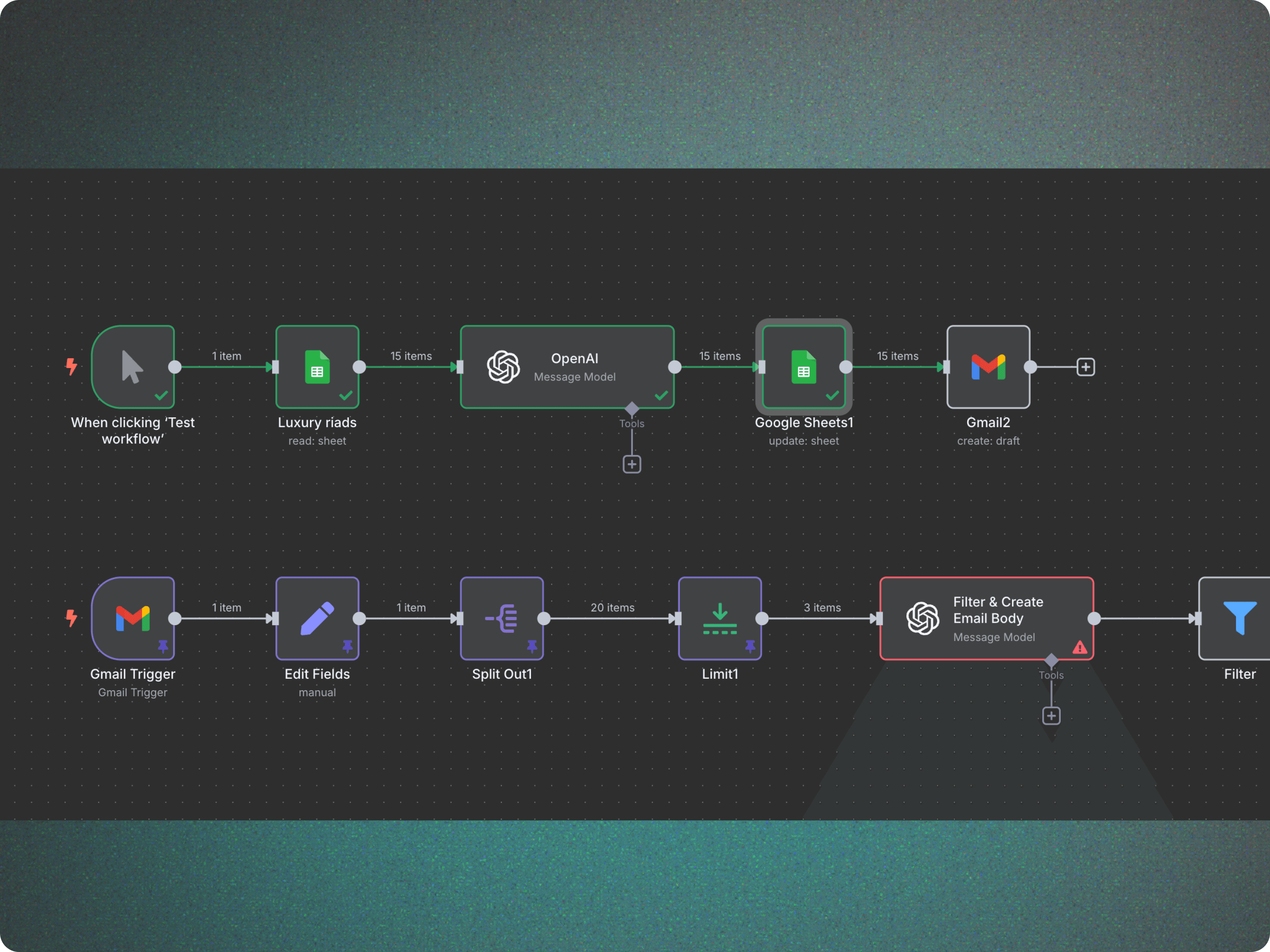1270x952 pixels.
Task: Click the input connector of the OpenAI node
Action: [460, 367]
